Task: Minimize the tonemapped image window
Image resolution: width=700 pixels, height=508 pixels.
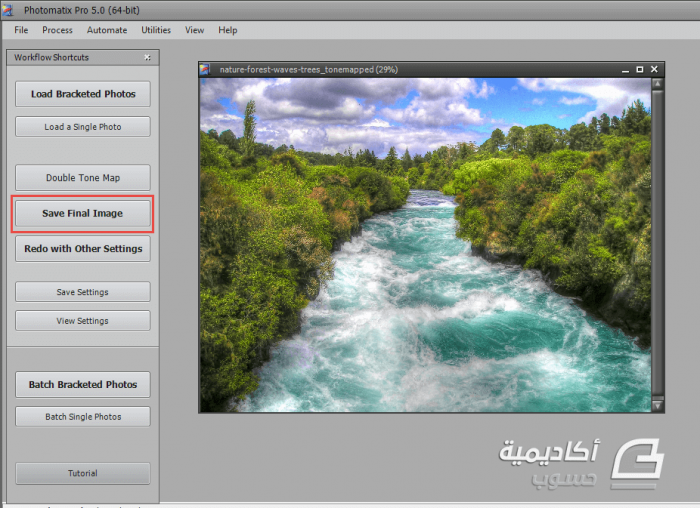Action: click(625, 70)
